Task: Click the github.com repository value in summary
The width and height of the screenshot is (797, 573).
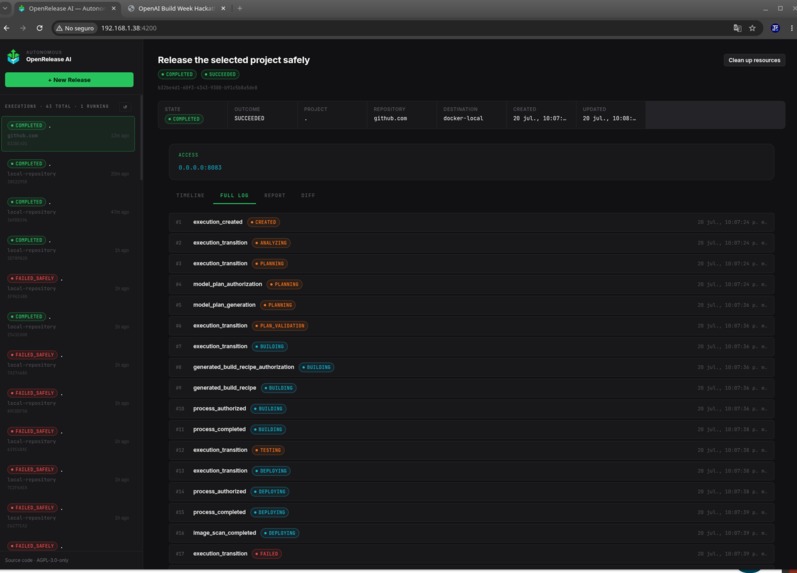Action: 390,118
